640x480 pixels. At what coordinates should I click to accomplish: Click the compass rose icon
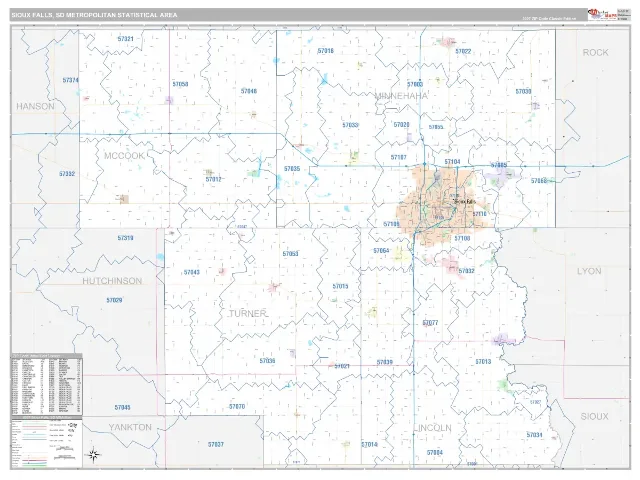tap(93, 454)
